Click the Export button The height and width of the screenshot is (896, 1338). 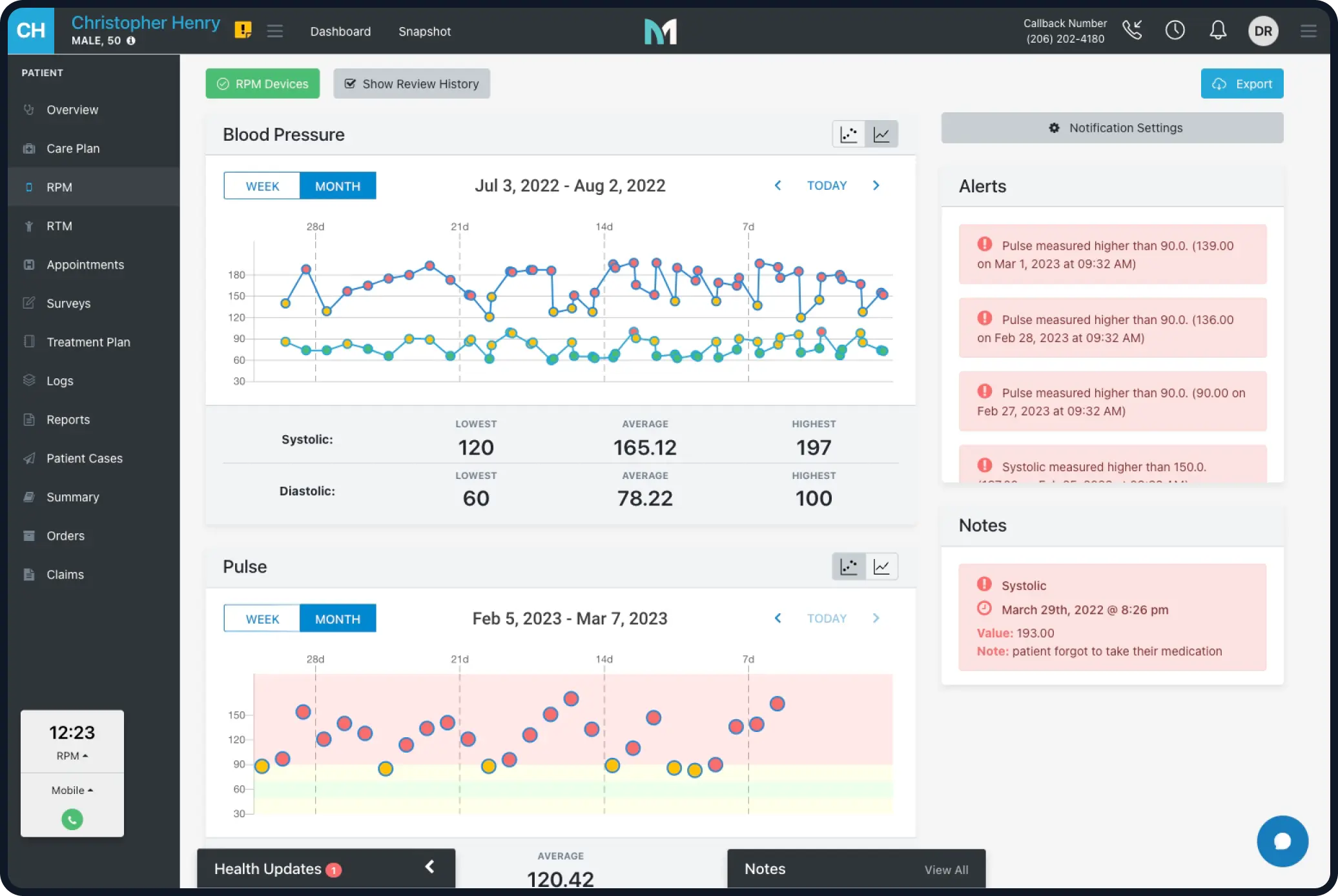point(1241,84)
